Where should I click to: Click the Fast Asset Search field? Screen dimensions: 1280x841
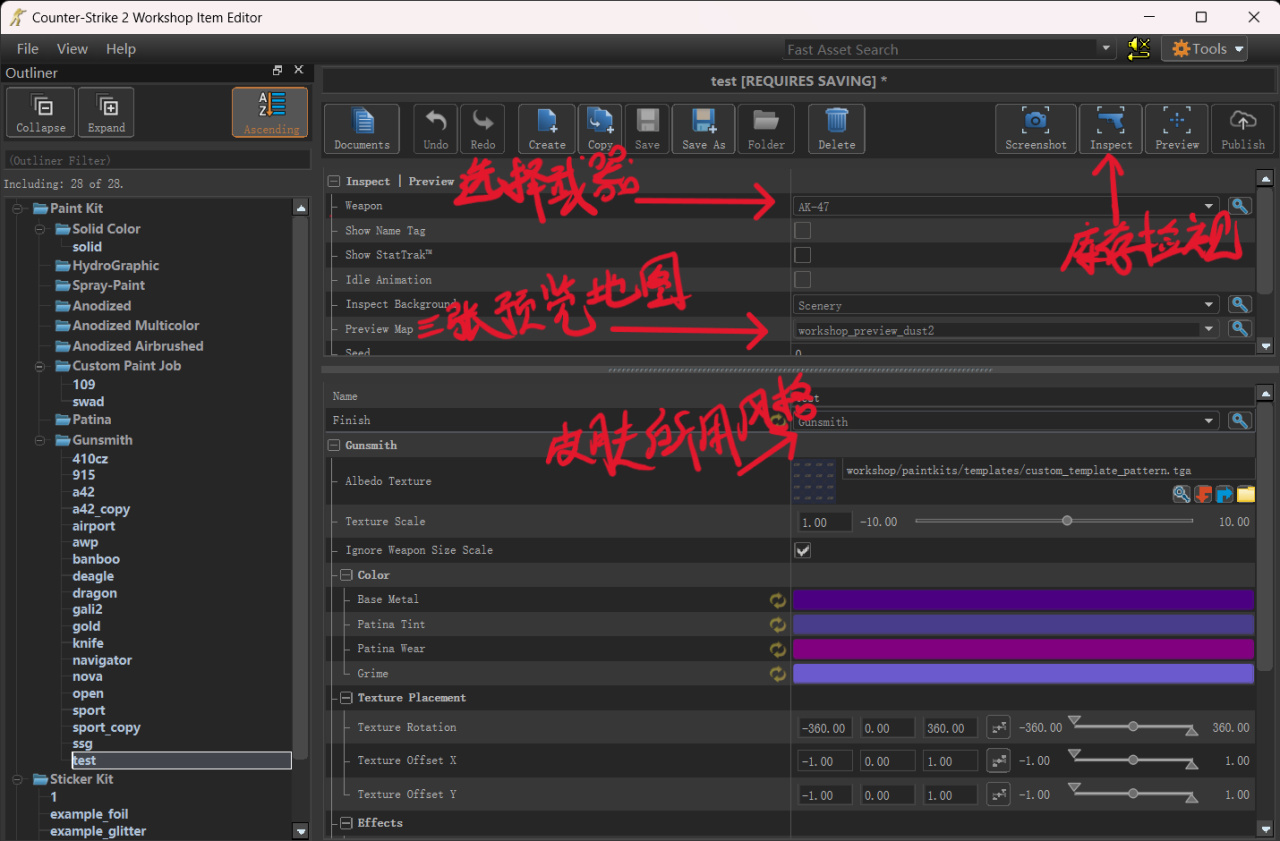tap(941, 49)
